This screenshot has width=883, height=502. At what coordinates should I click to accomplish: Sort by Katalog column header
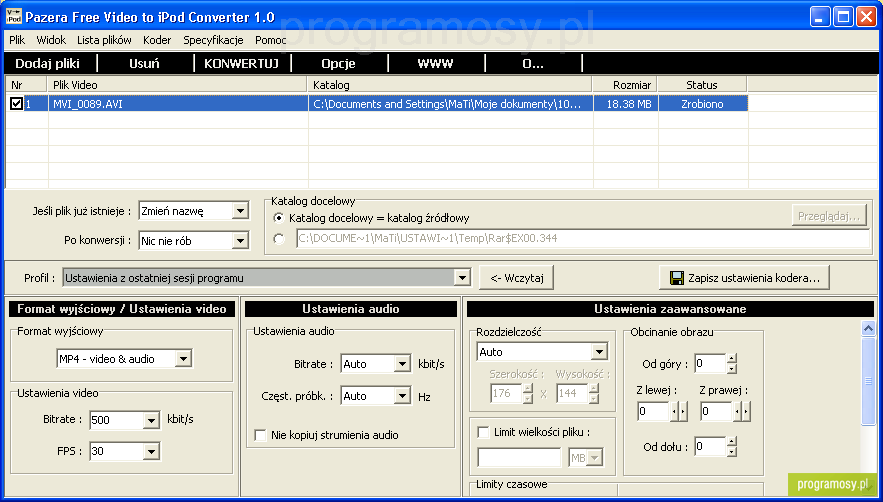point(450,85)
